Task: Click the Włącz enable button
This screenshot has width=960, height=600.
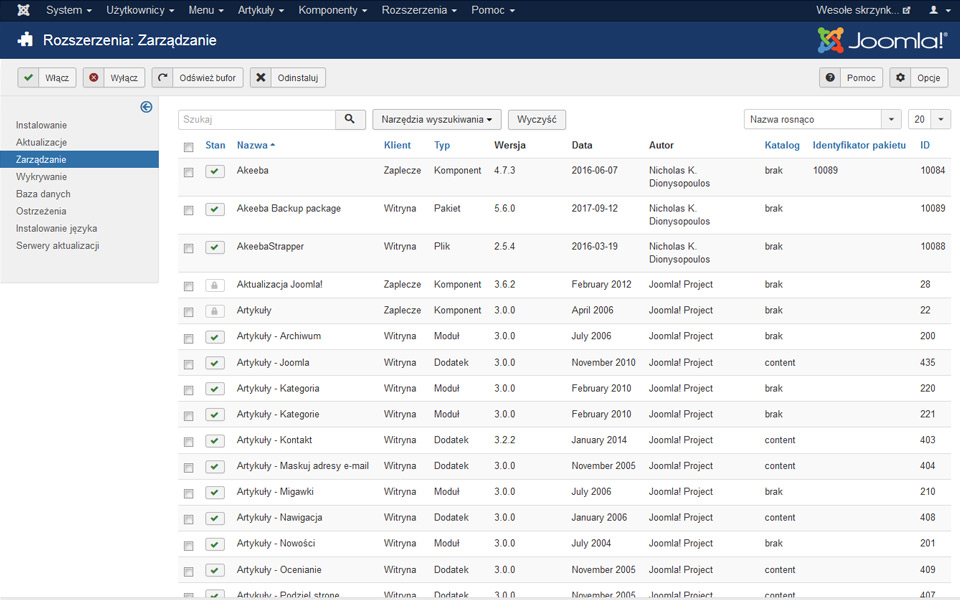Action: [x=47, y=78]
